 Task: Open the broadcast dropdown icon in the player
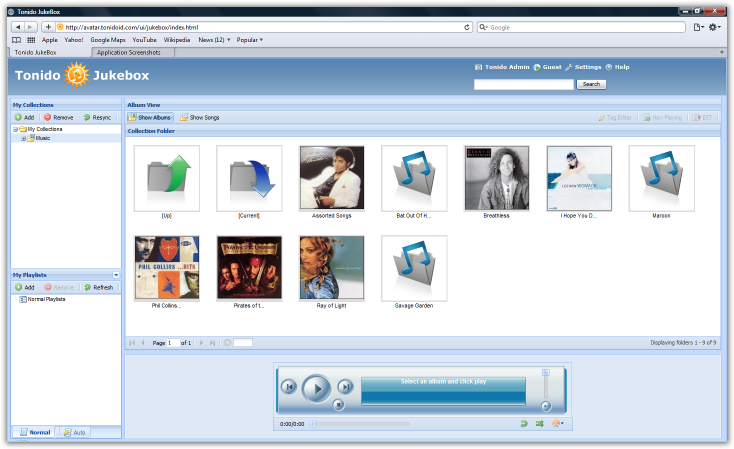tap(557, 424)
